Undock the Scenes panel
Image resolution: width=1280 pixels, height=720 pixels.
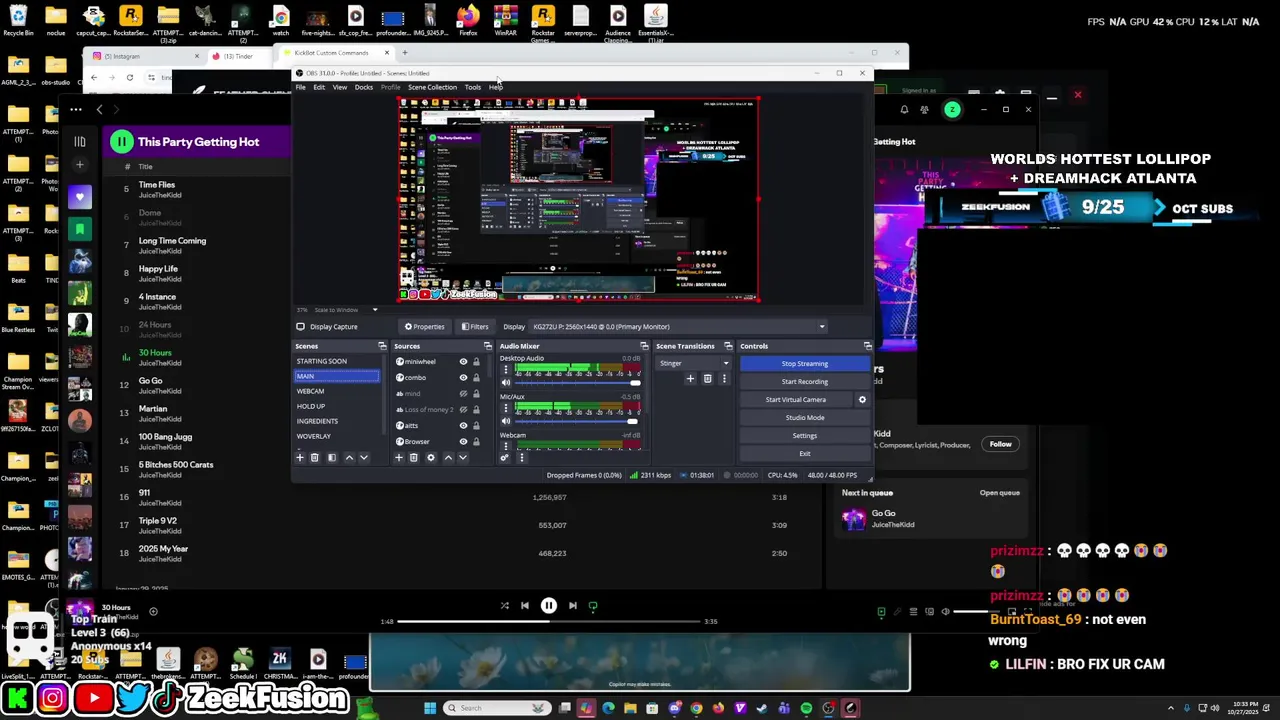click(x=382, y=346)
